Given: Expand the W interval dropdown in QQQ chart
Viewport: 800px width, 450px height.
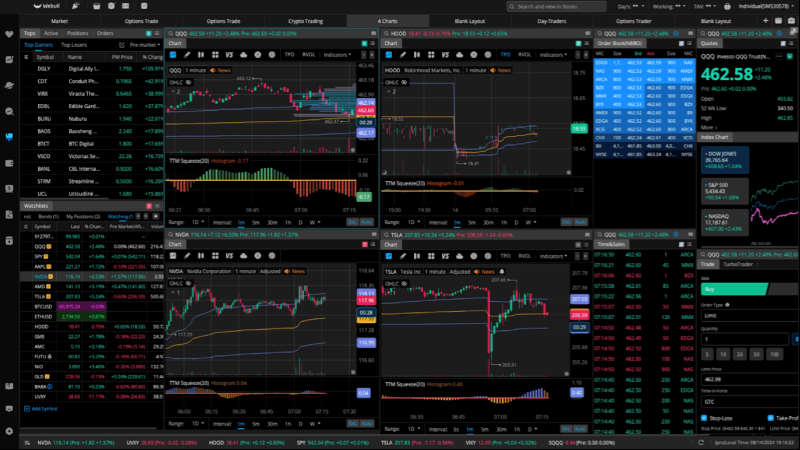Looking at the screenshot, I should click(x=315, y=222).
